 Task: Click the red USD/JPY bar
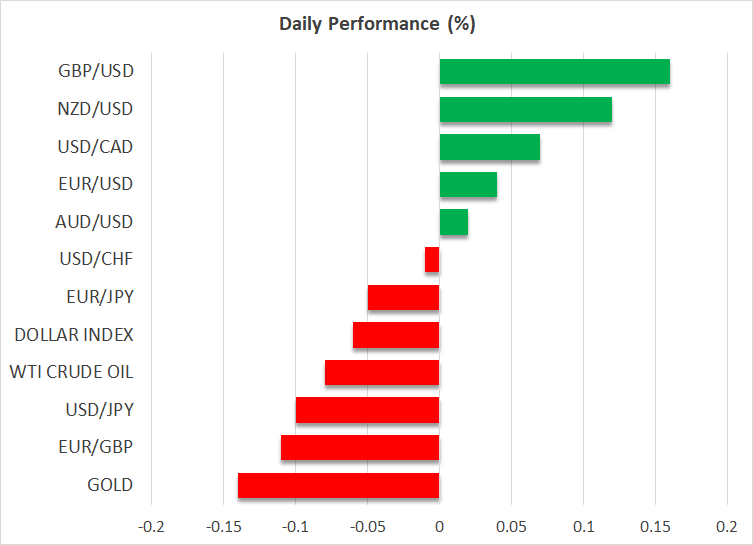(367, 410)
